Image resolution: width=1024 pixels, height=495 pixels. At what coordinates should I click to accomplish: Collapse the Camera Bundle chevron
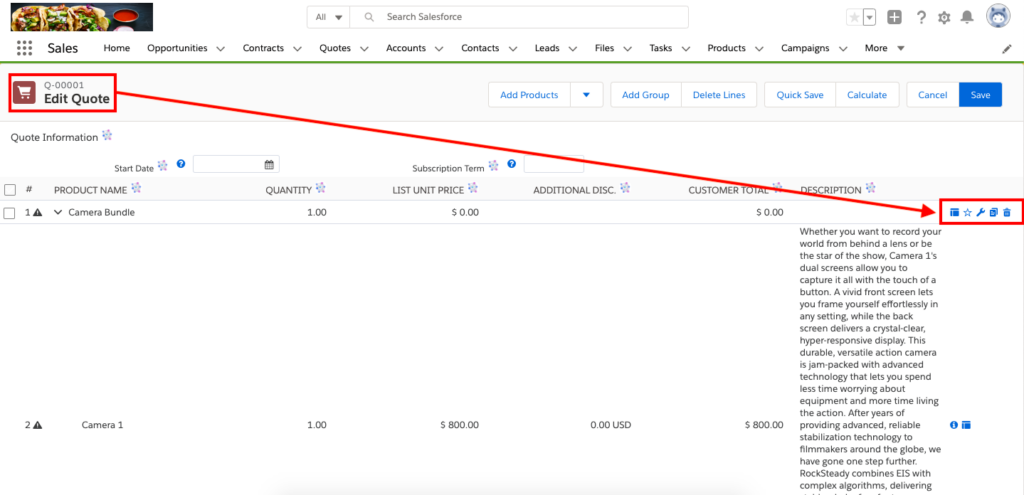pos(58,212)
